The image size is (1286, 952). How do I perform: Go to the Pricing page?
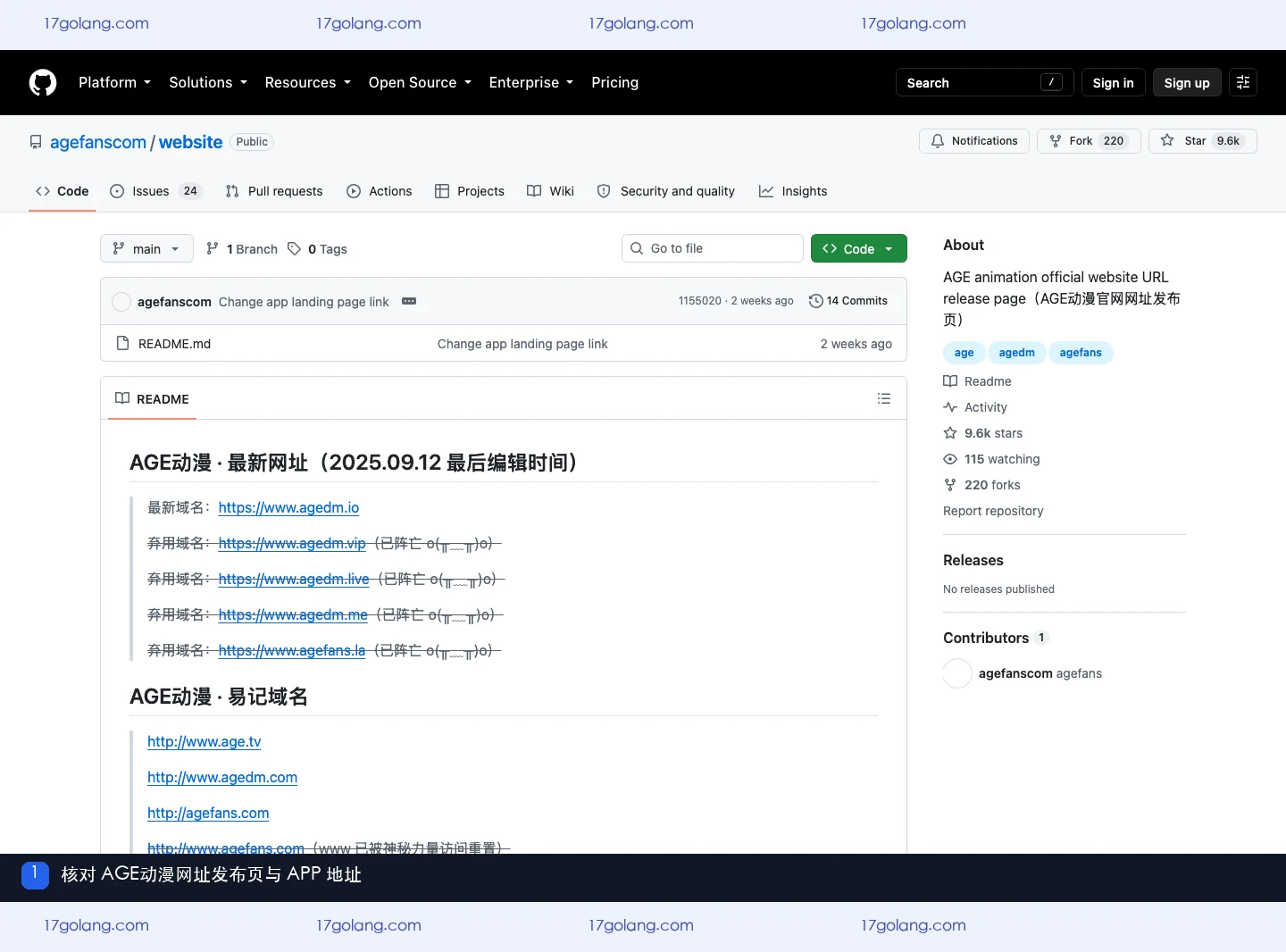615,82
